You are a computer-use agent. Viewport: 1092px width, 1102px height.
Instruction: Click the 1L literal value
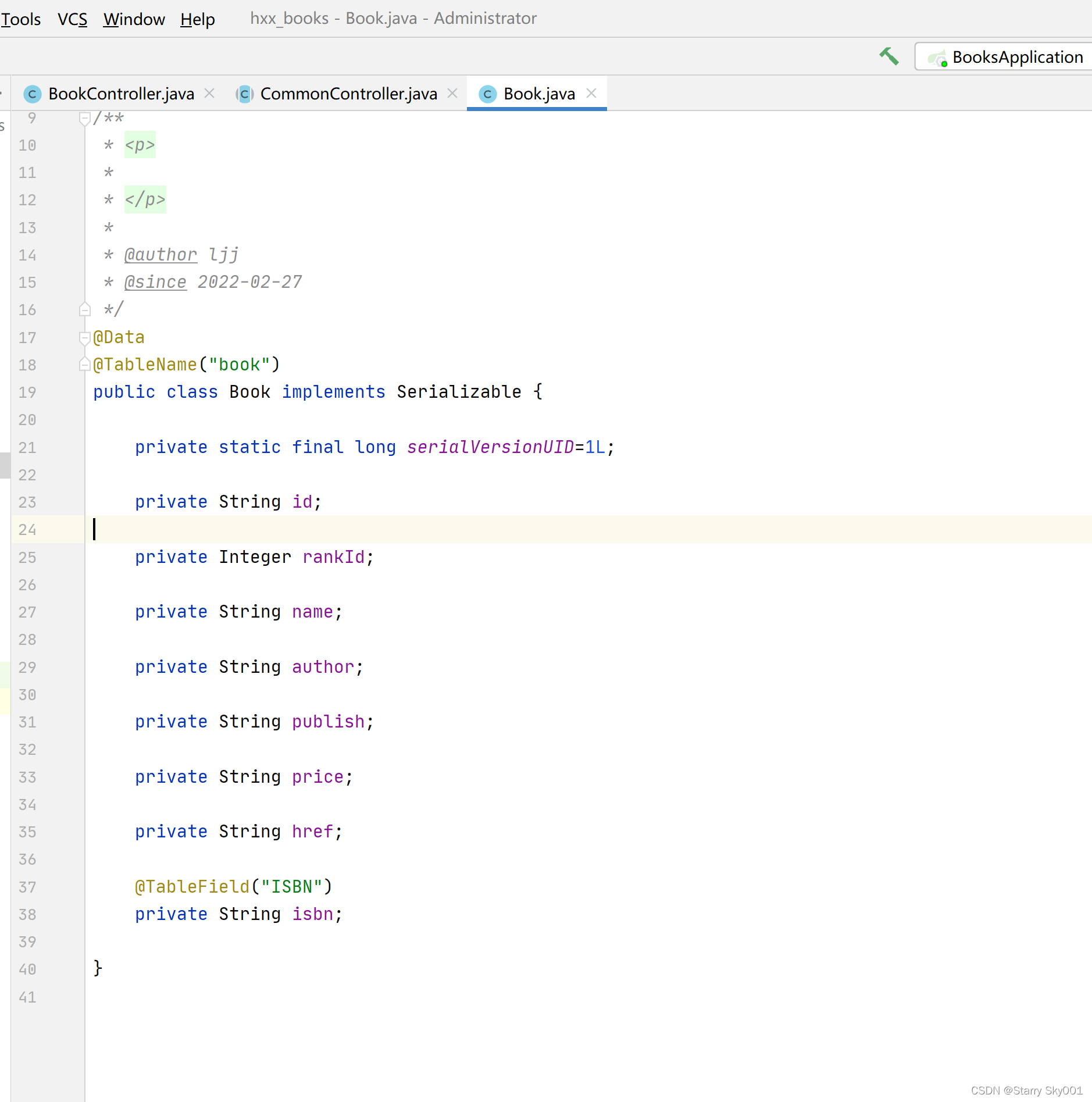pos(595,447)
